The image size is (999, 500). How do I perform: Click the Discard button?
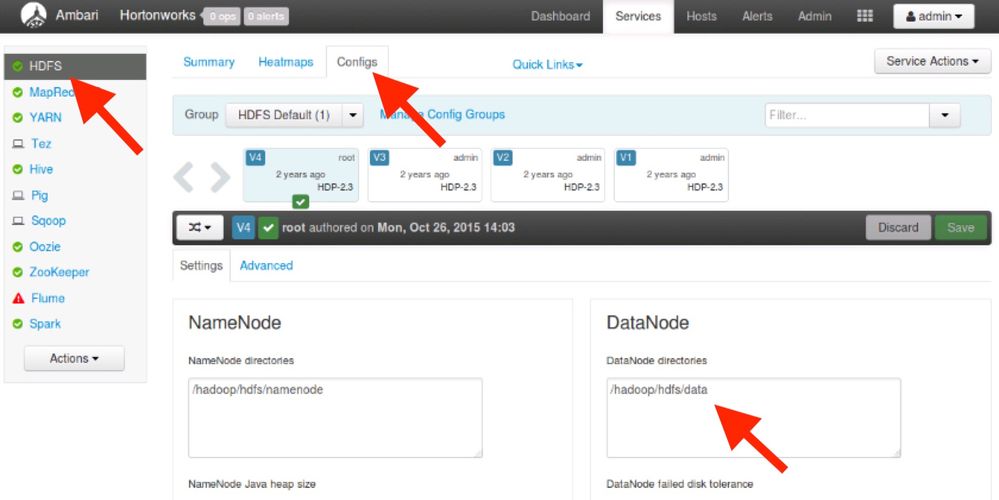coord(898,227)
